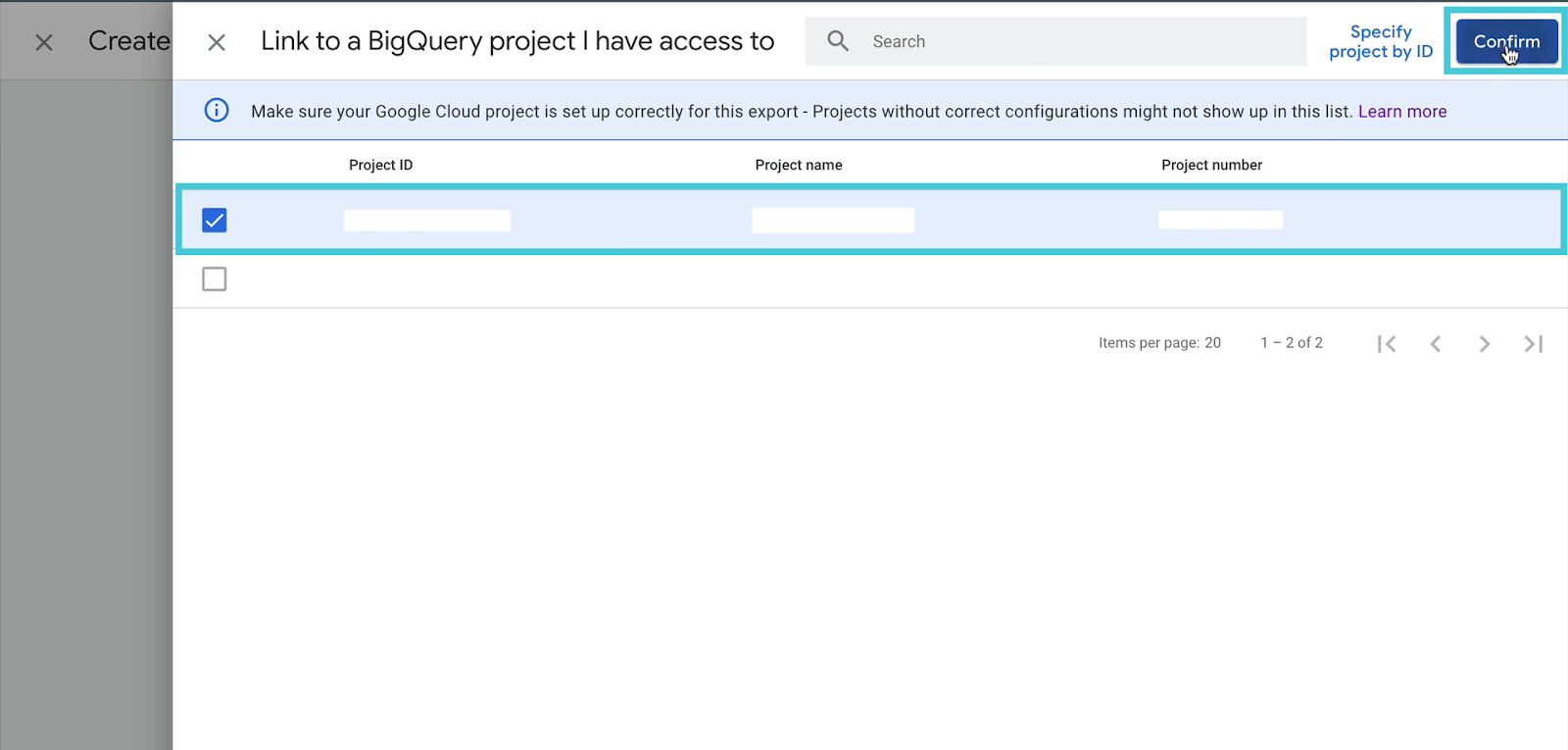Viewport: 1568px width, 750px height.
Task: Click the info icon in the banner
Action: 217,110
